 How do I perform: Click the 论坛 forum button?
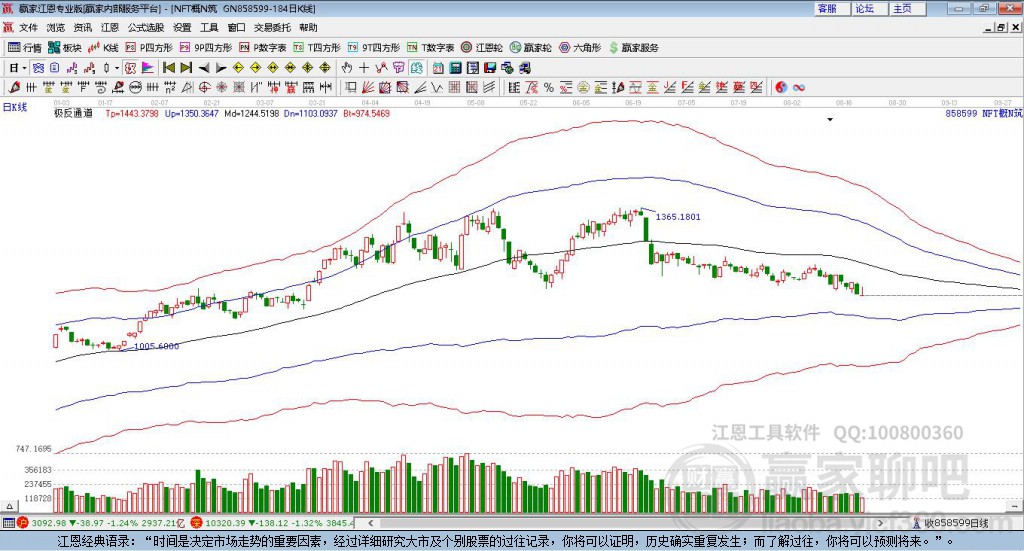(871, 8)
